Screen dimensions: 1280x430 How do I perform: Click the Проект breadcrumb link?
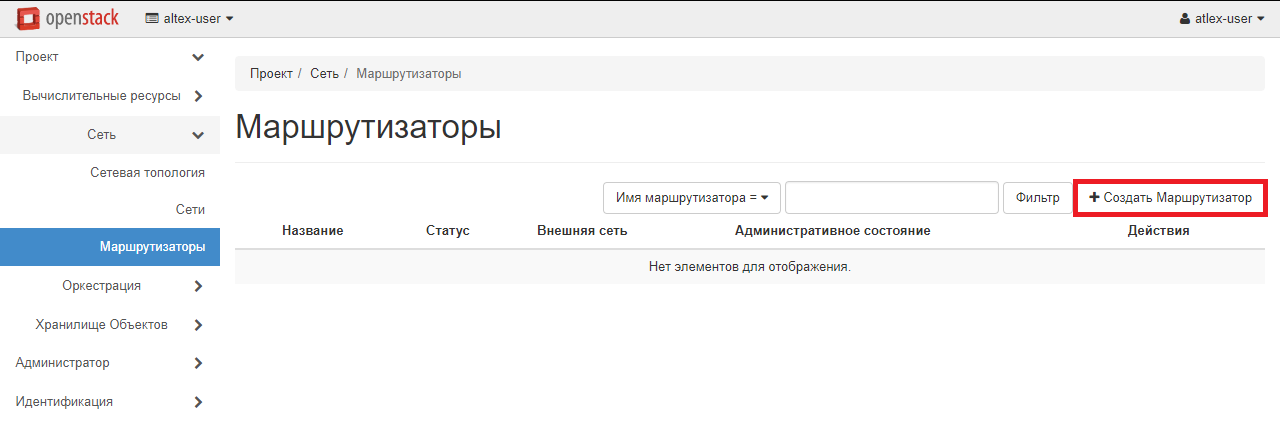271,74
